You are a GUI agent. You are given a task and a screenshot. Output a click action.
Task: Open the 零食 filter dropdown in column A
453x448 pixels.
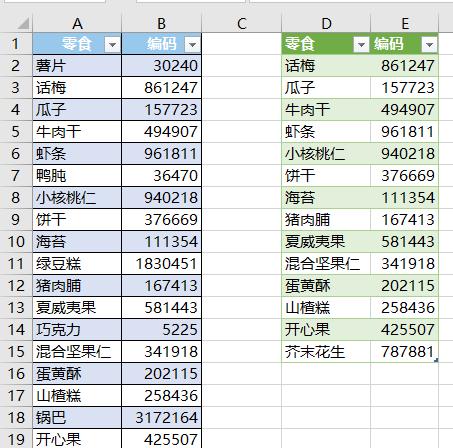click(112, 44)
